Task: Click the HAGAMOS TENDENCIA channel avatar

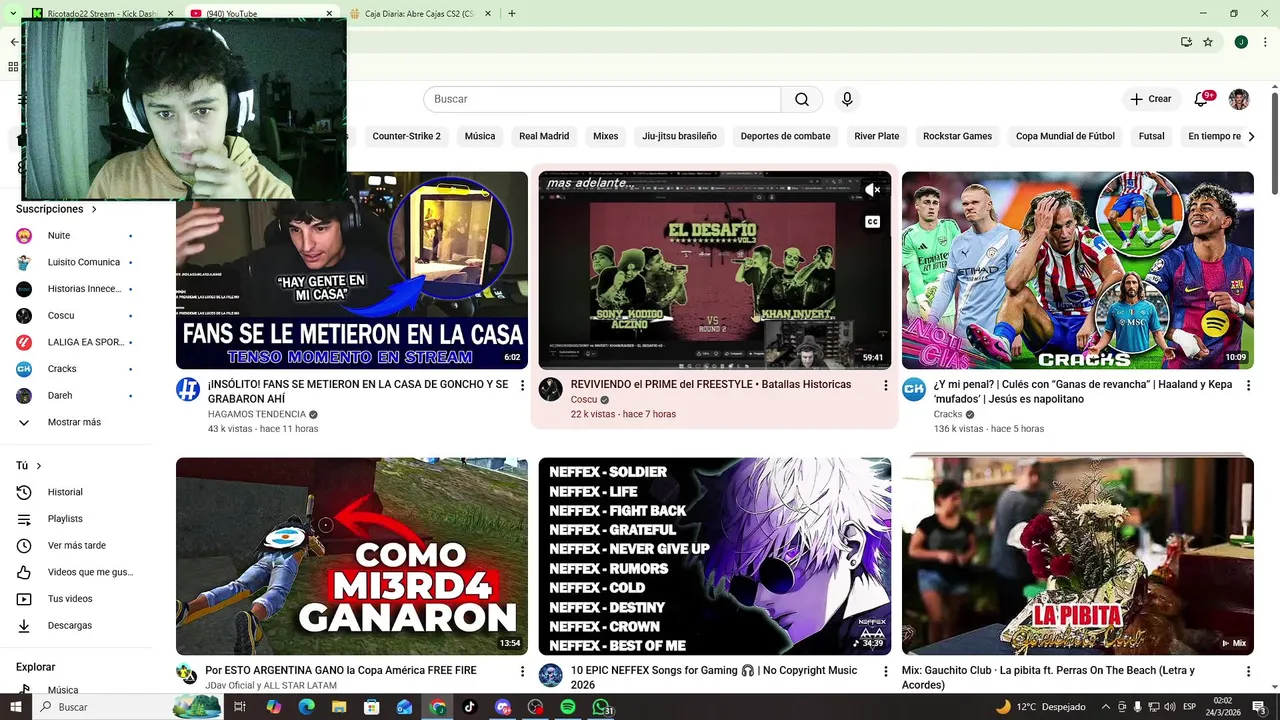Action: 188,390
